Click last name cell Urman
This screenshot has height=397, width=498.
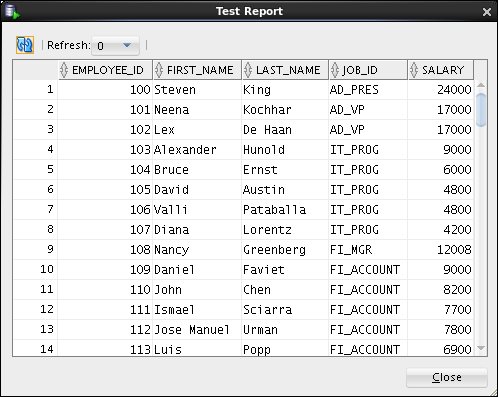(285, 330)
